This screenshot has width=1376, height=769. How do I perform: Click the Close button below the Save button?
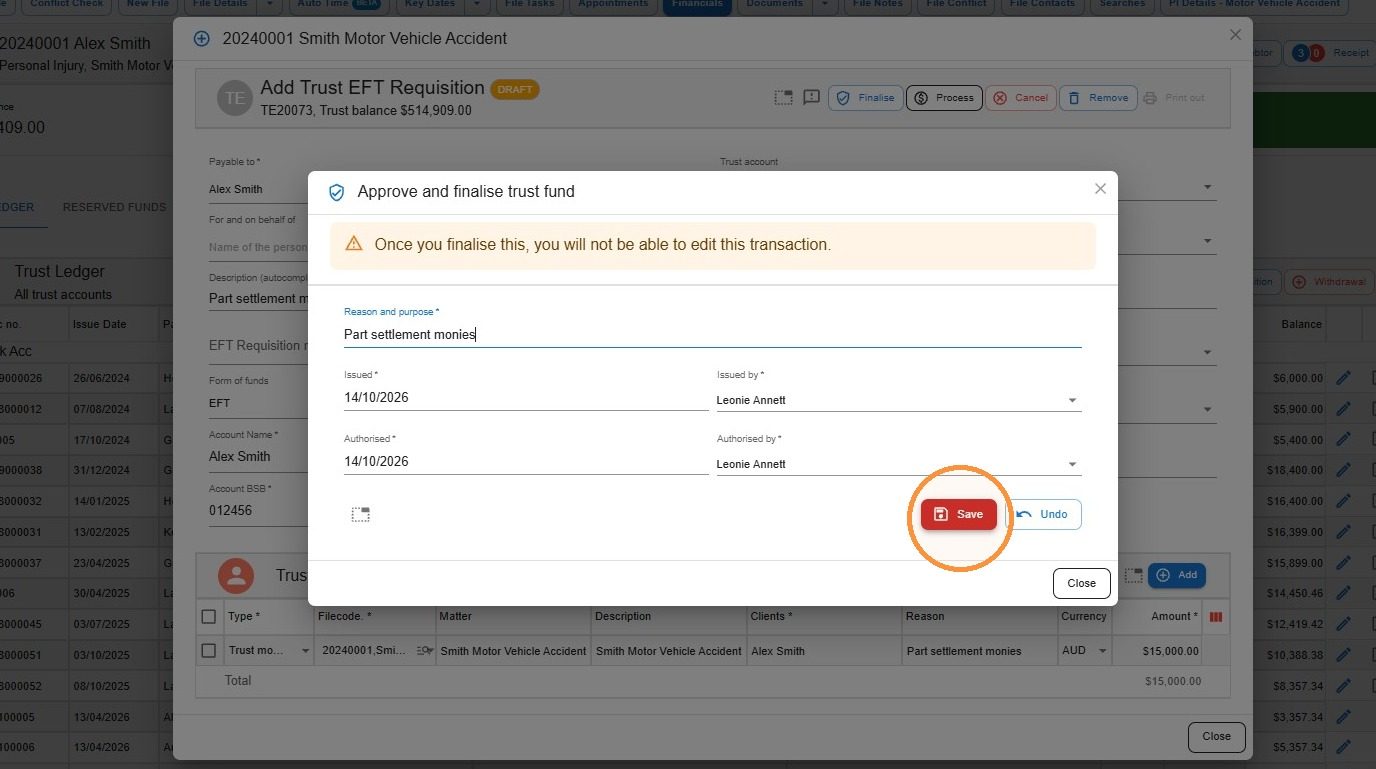pyautogui.click(x=1081, y=583)
